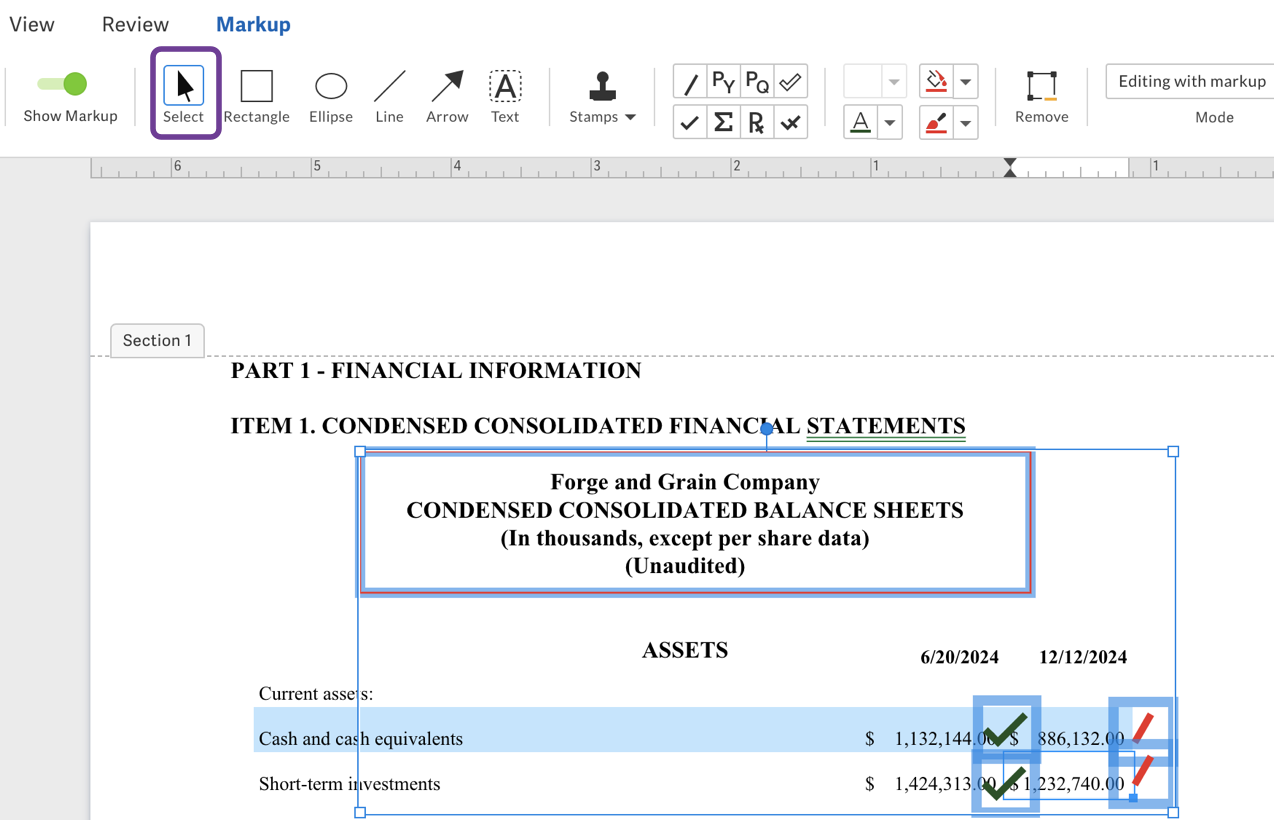This screenshot has width=1274, height=820.
Task: Click the solid checkmark stamp
Action: (690, 123)
